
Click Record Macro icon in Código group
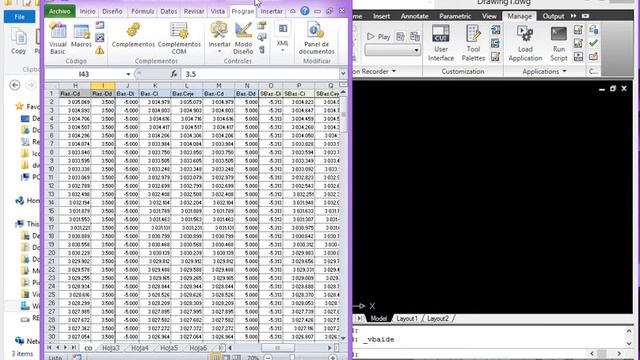pos(100,25)
